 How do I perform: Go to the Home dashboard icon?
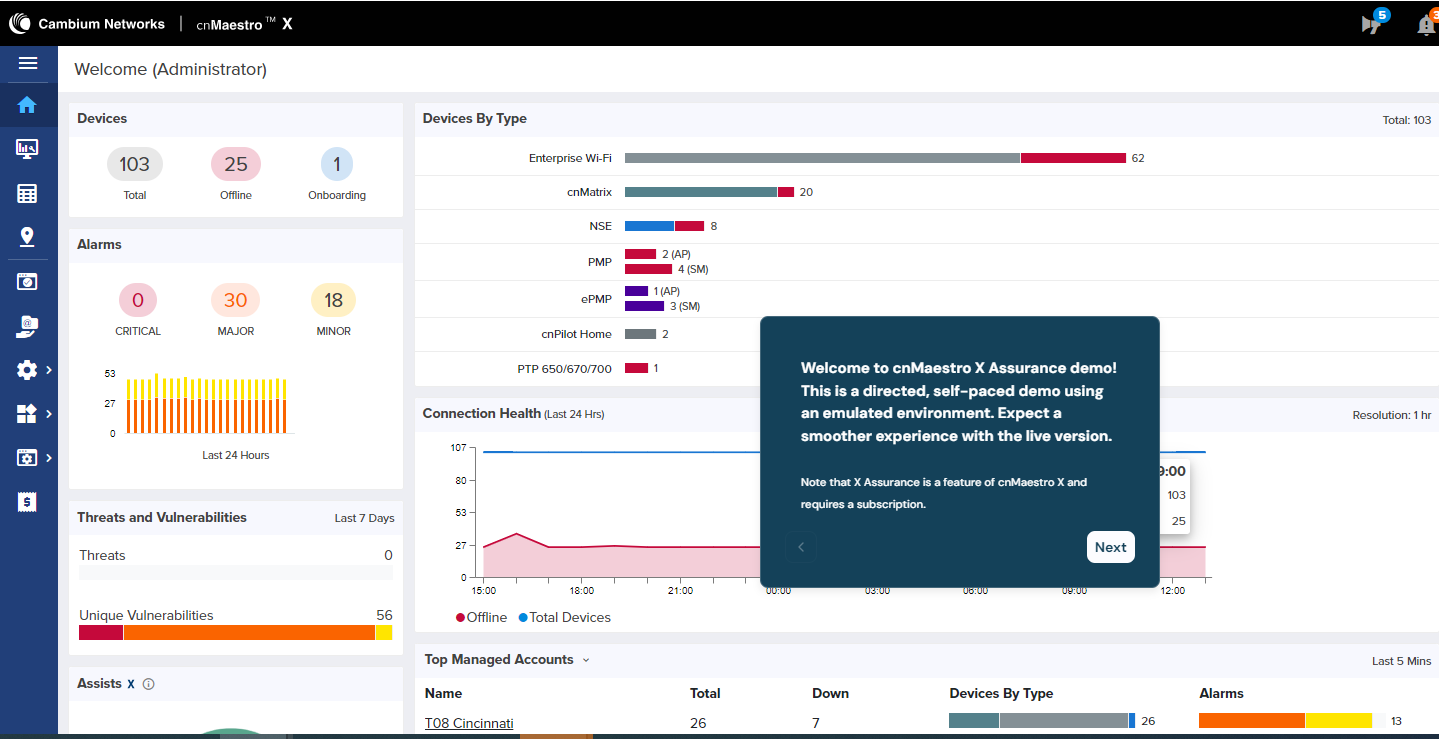pos(27,105)
